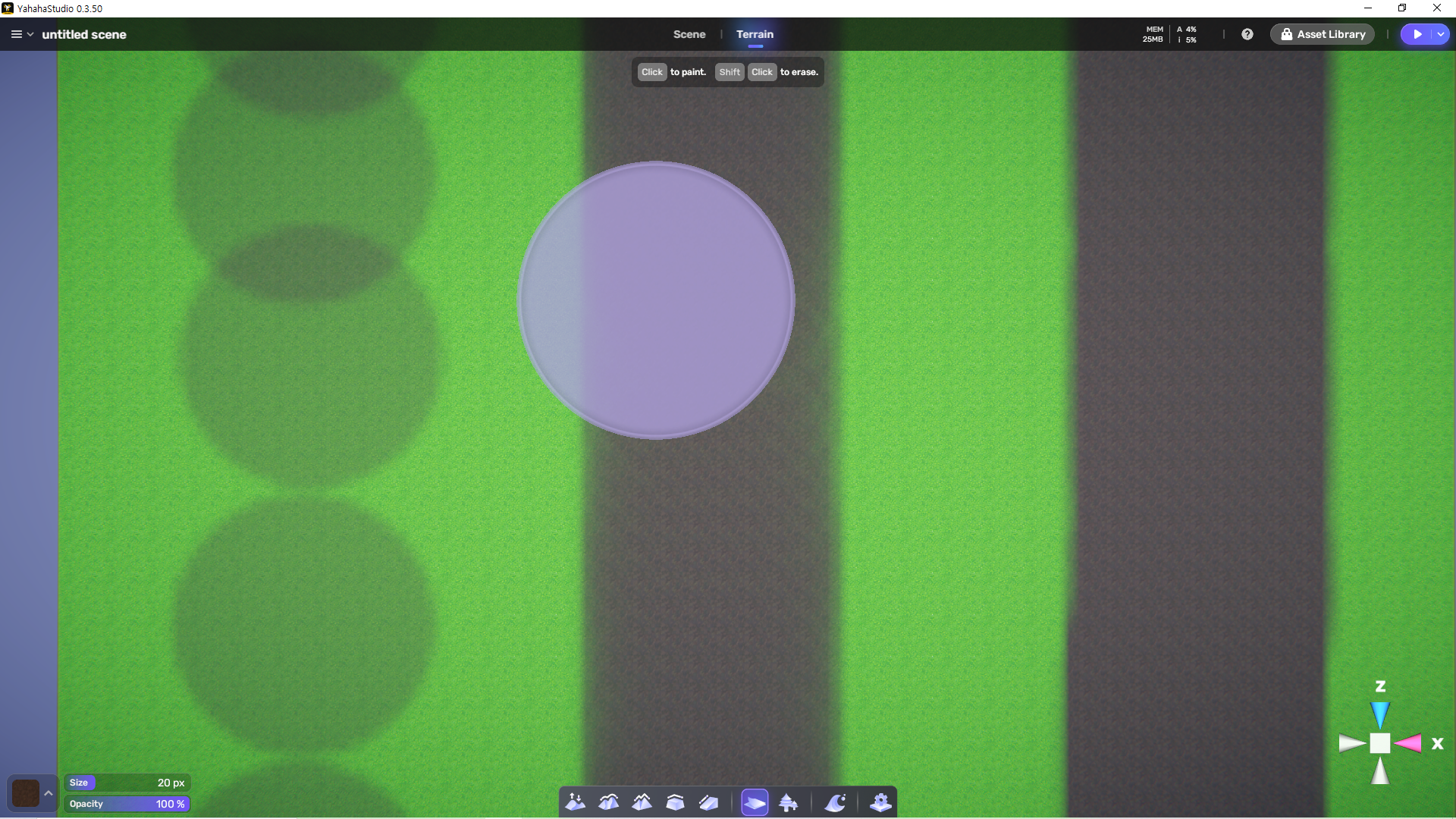Click the brush Opacity slider
This screenshot has width=1456, height=819.
(x=127, y=804)
